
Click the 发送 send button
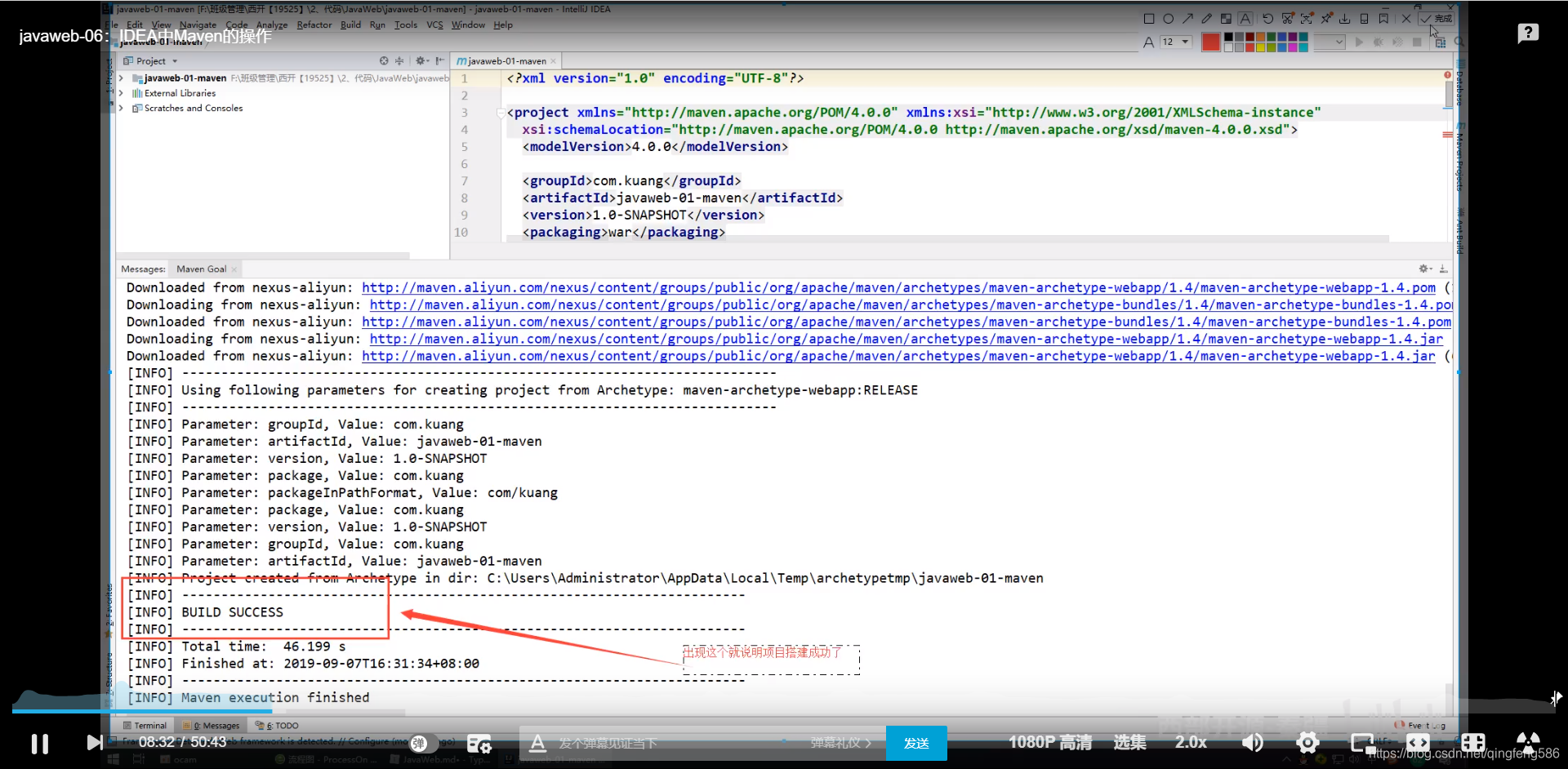pos(916,743)
